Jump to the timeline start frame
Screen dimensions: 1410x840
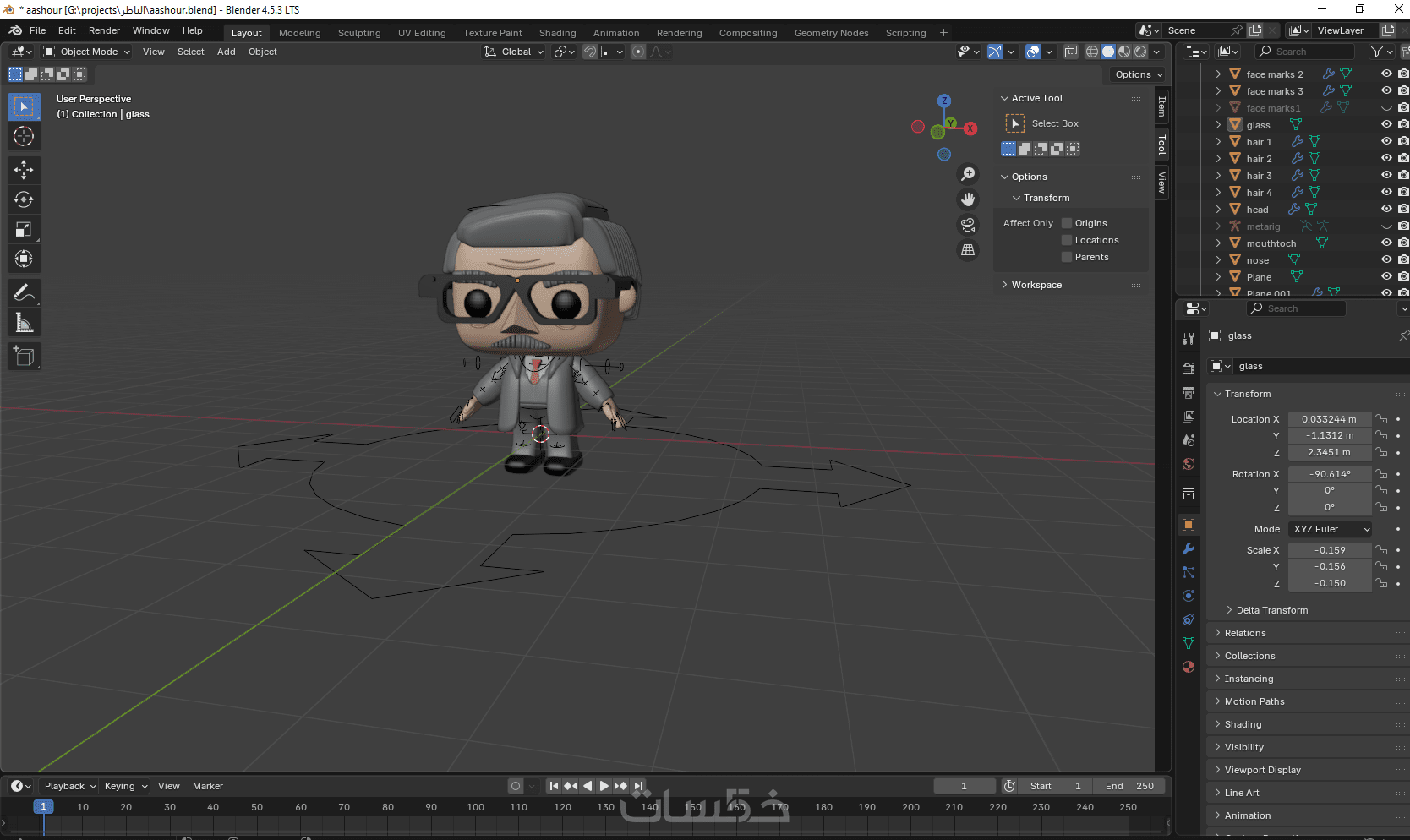coord(554,786)
